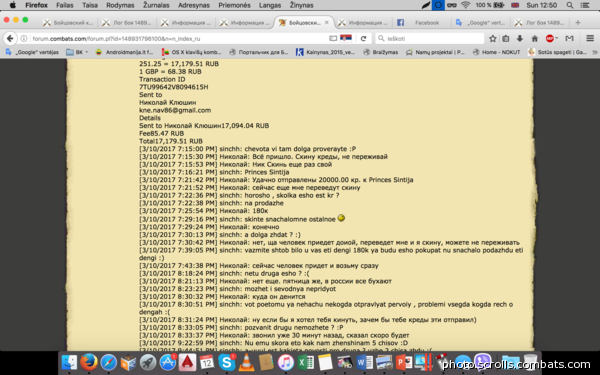Image resolution: width=600 pixels, height=375 pixels.
Task: Click the Firefox back arrow button
Action: click(10, 38)
